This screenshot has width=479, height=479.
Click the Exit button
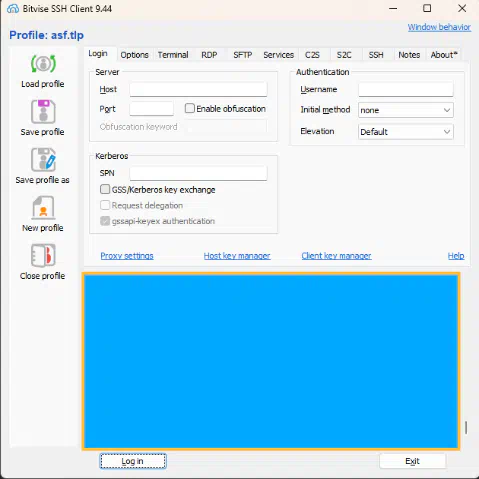coord(412,461)
